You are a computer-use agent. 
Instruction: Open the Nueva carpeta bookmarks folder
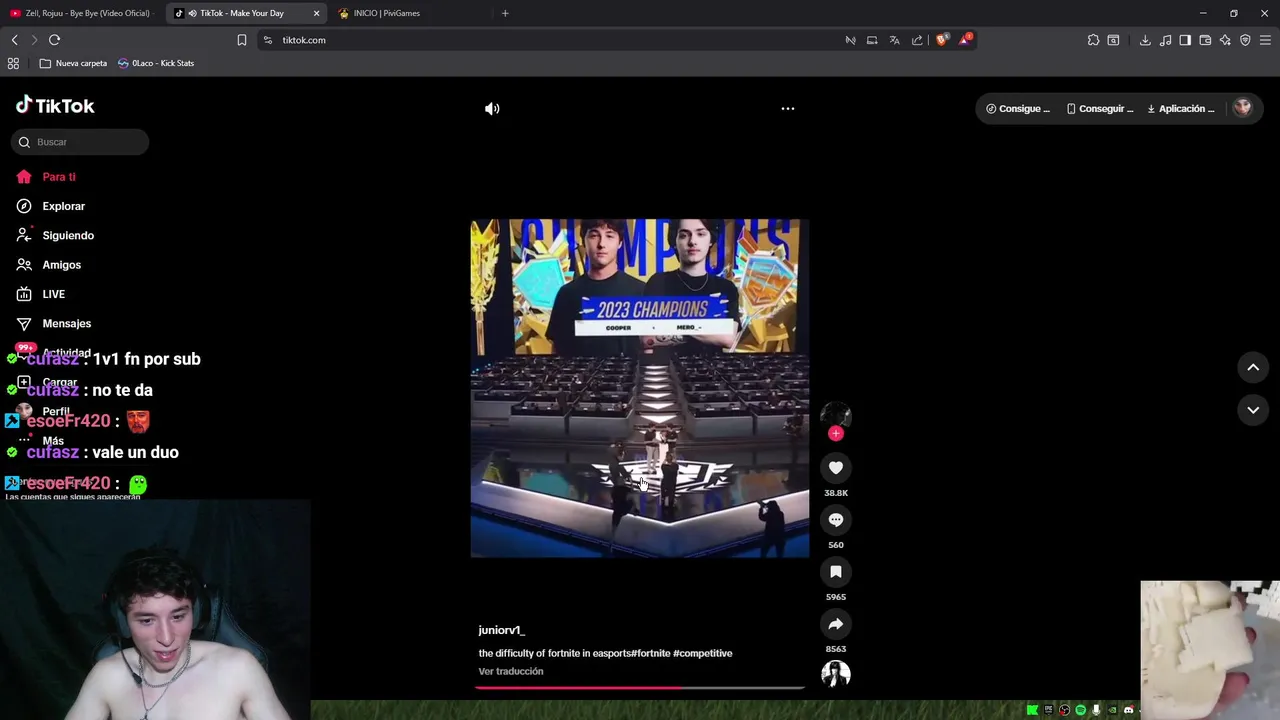pyautogui.click(x=73, y=63)
